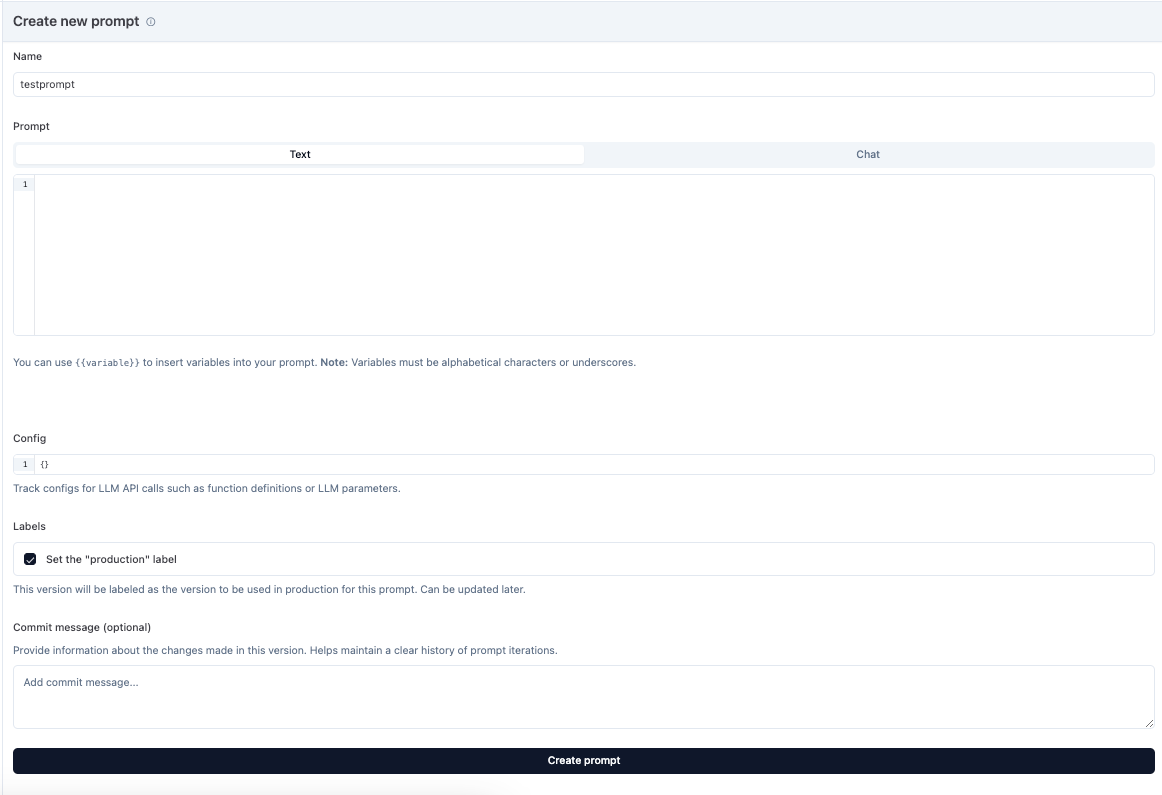This screenshot has height=795, width=1162.
Task: Focus the Add commit message text area
Action: pyautogui.click(x=583, y=697)
